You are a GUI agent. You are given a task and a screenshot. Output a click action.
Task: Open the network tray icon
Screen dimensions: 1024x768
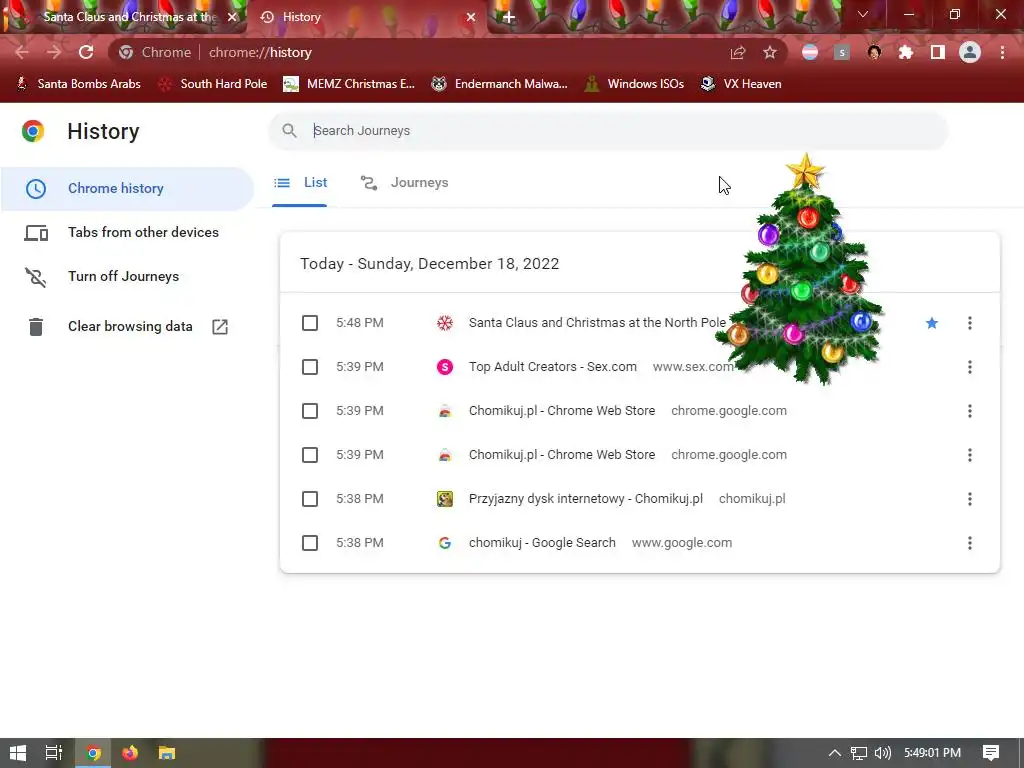point(859,753)
